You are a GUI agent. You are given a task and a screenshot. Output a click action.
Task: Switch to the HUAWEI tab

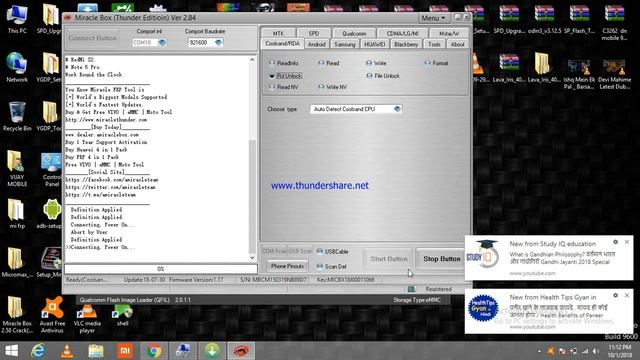click(x=374, y=44)
